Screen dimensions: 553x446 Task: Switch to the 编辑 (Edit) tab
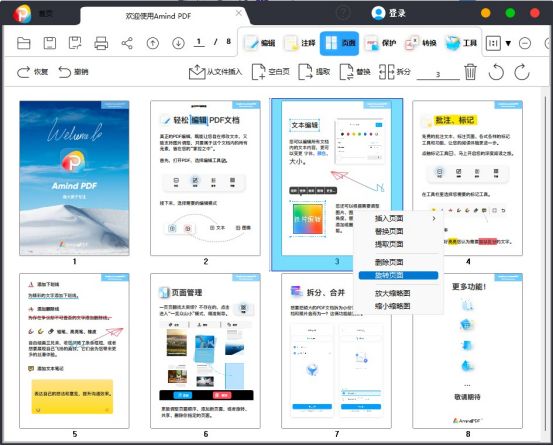[260, 43]
